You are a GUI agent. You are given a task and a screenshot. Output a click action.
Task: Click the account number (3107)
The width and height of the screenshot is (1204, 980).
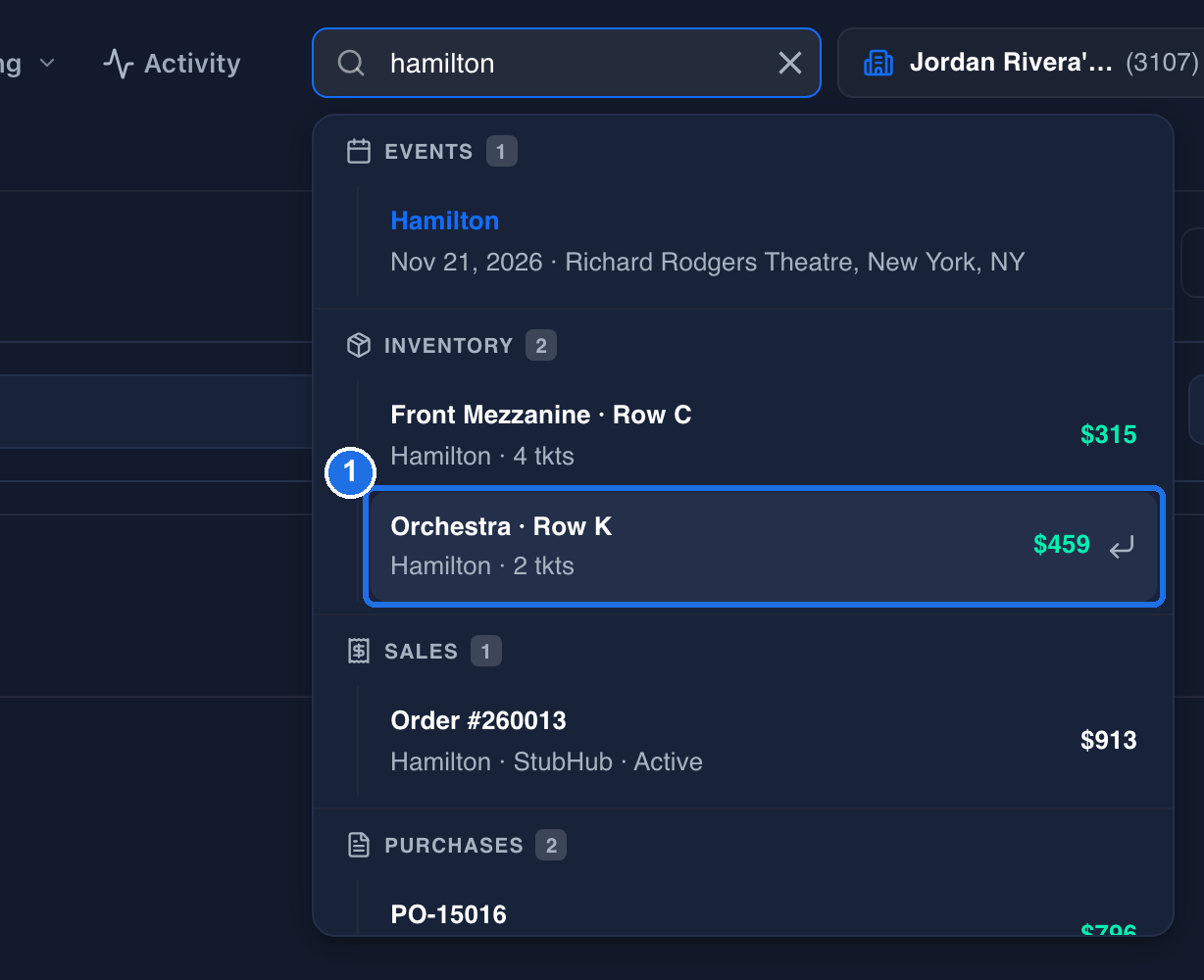[x=1162, y=63]
